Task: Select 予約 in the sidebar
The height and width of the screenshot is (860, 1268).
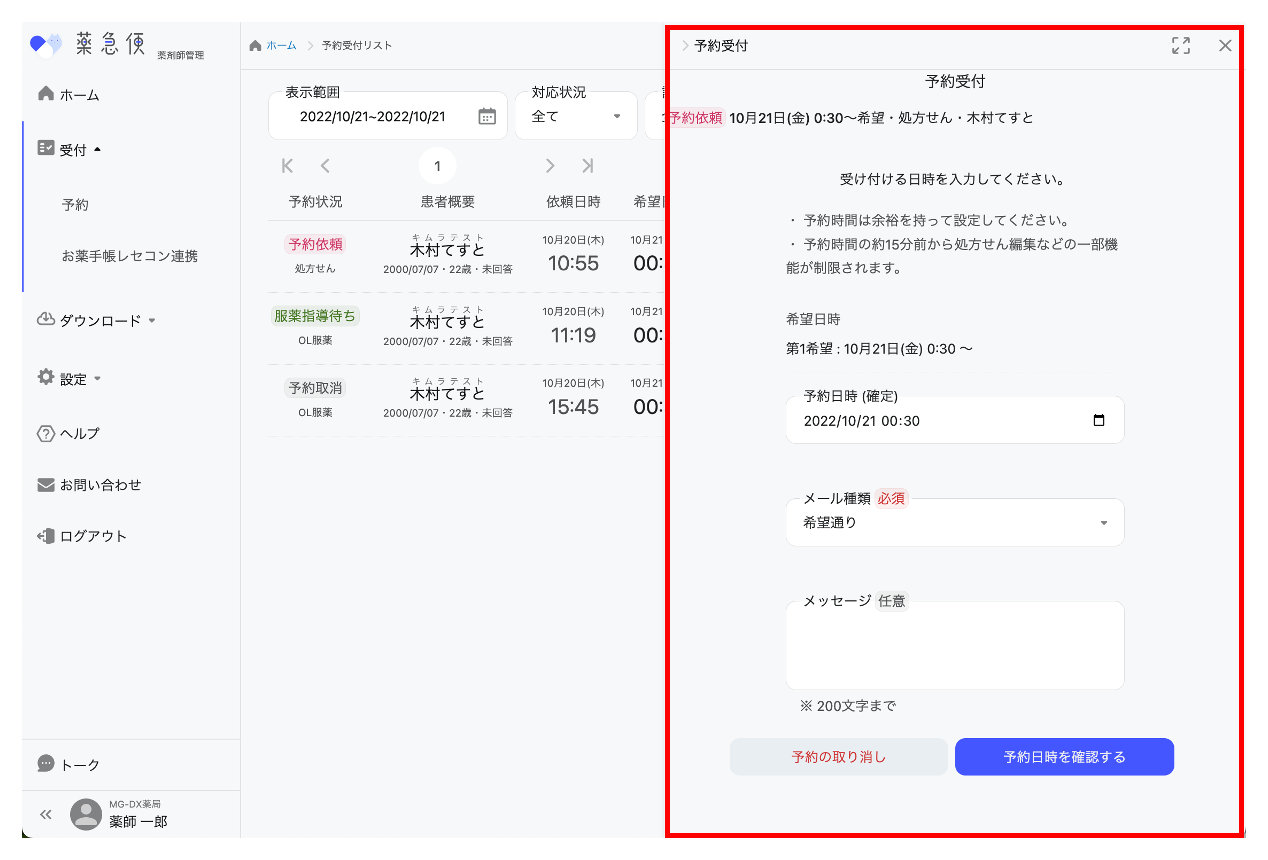Action: (75, 204)
